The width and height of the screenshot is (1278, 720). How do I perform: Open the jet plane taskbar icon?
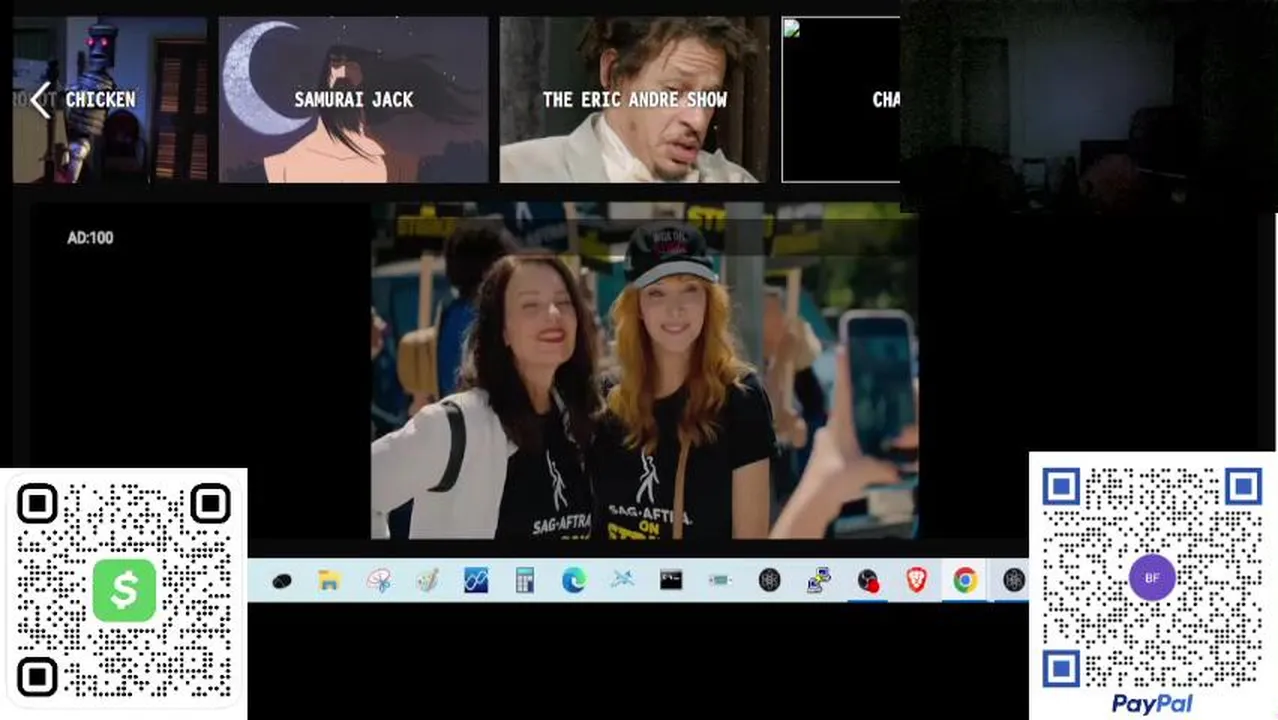[x=622, y=579]
